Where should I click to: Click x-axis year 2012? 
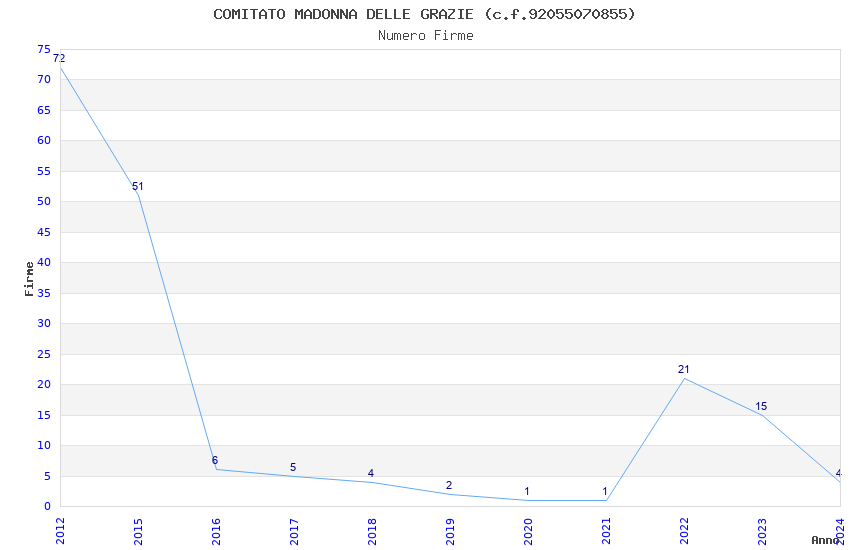point(60,531)
